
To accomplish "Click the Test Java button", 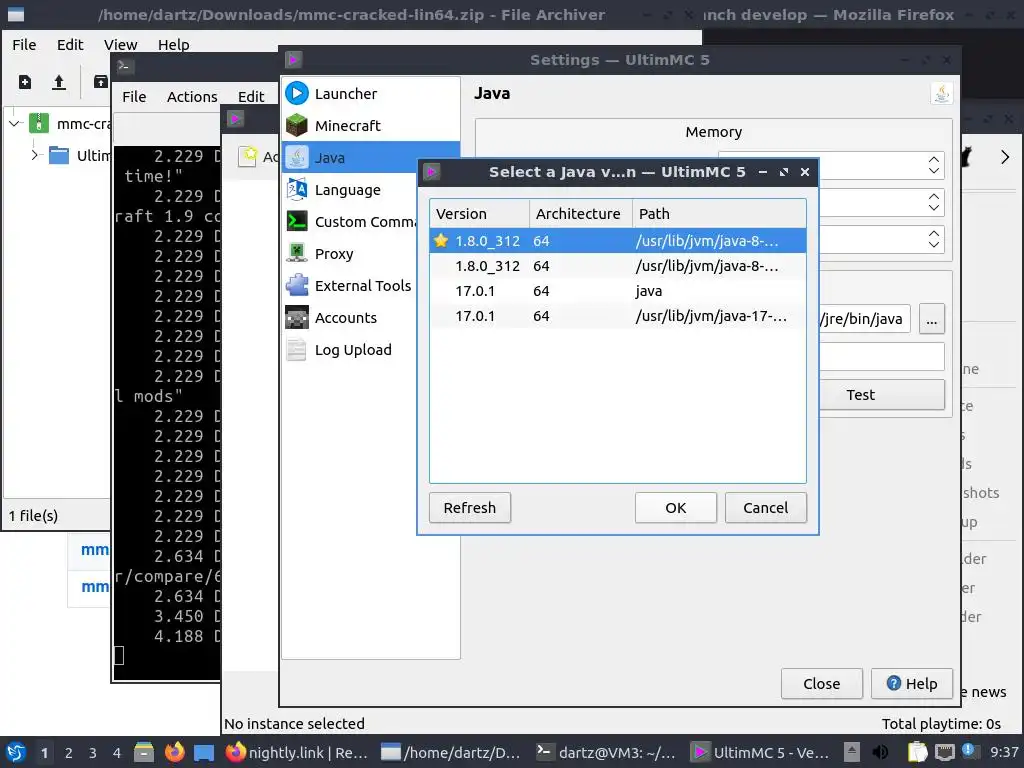I will tap(882, 394).
